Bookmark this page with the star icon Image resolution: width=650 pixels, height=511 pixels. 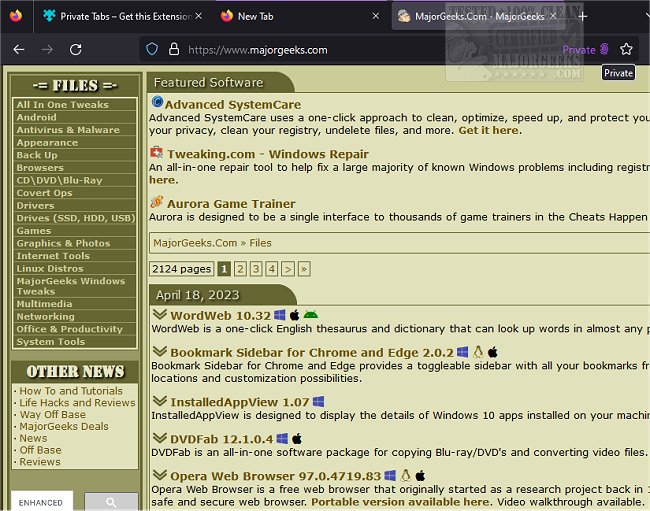click(x=626, y=49)
